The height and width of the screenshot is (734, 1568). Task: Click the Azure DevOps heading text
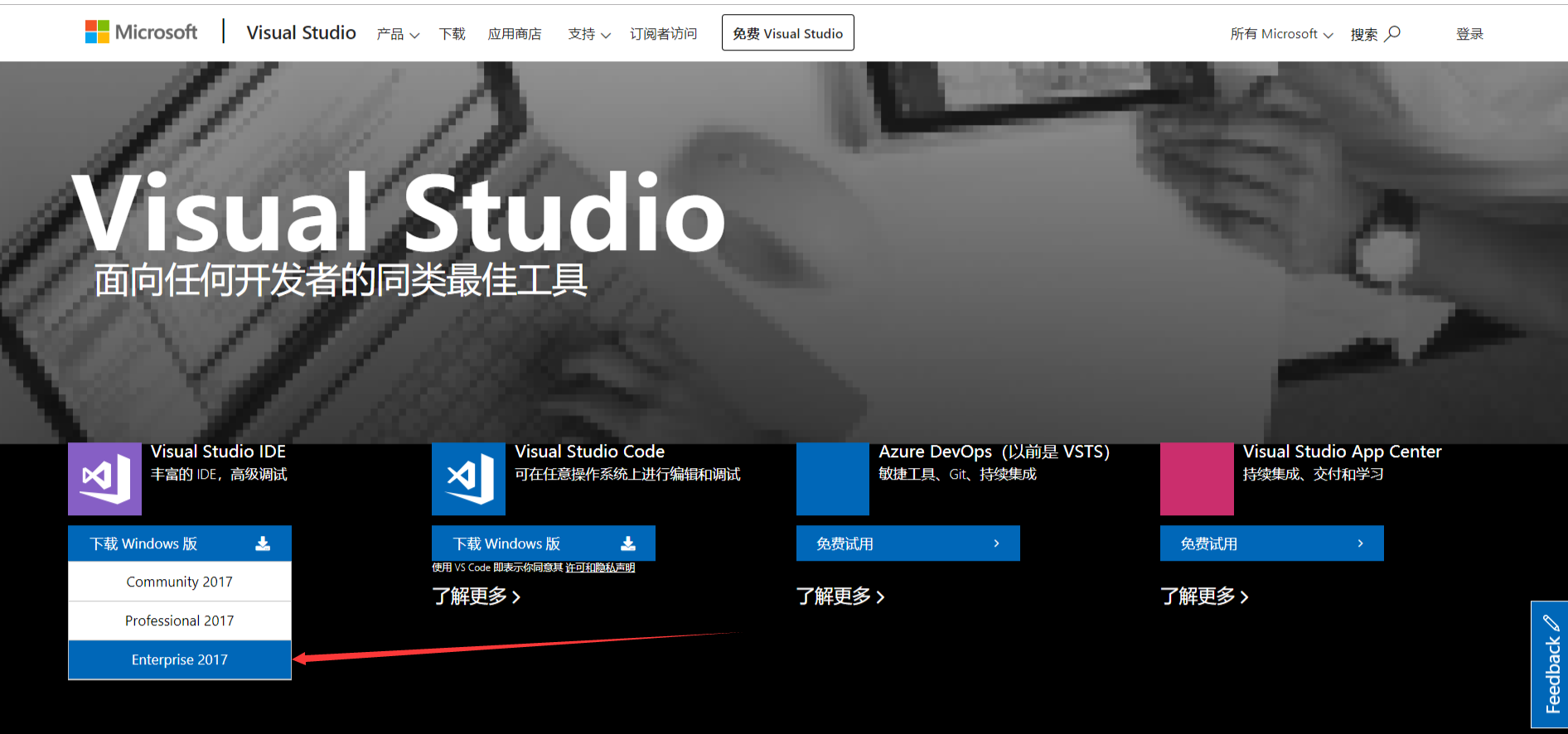pos(994,452)
